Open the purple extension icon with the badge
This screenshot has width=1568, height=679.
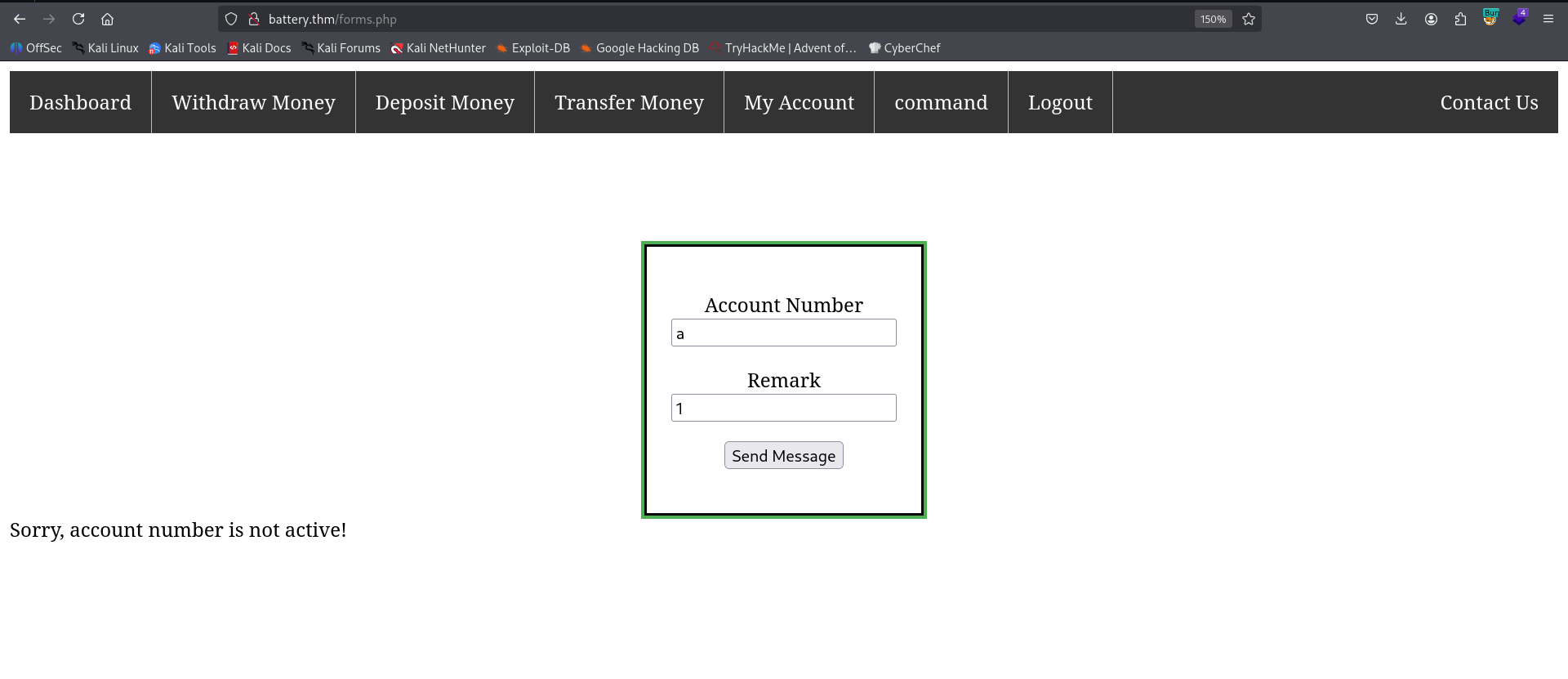coord(1520,17)
